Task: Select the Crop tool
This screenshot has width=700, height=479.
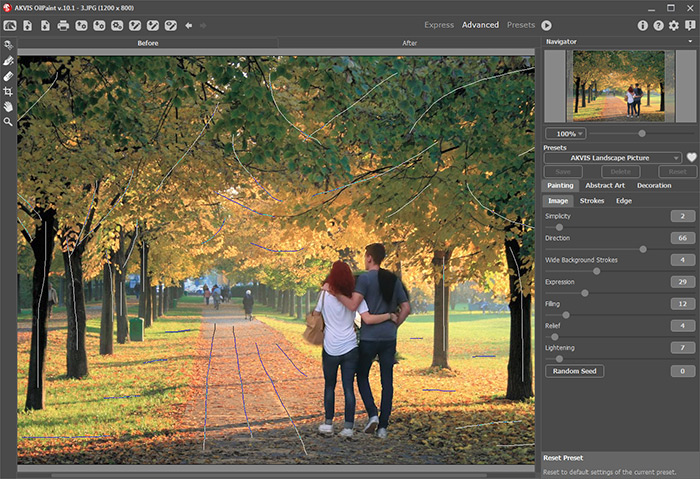Action: click(8, 92)
